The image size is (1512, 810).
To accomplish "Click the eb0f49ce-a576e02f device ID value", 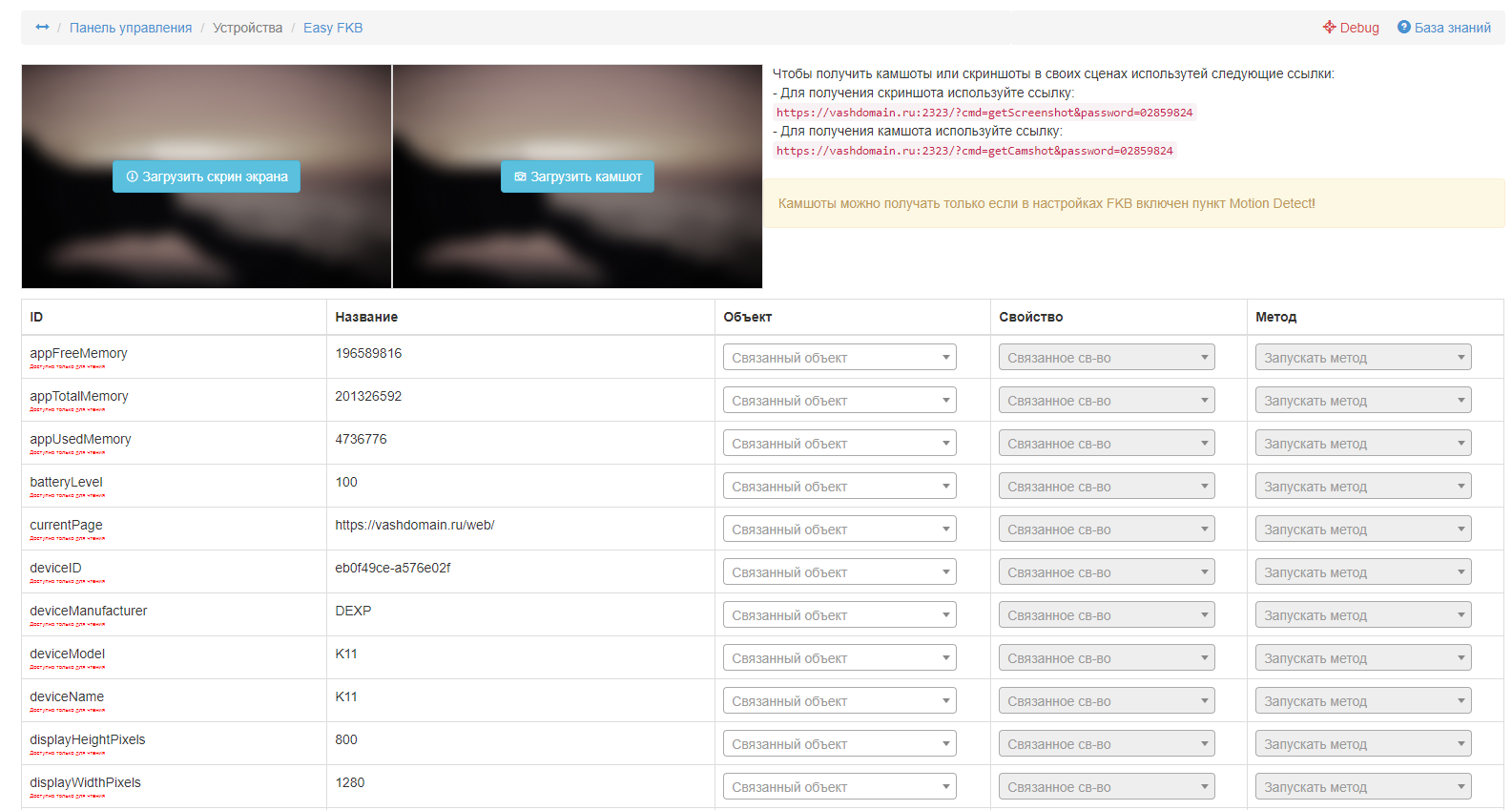I will [393, 568].
